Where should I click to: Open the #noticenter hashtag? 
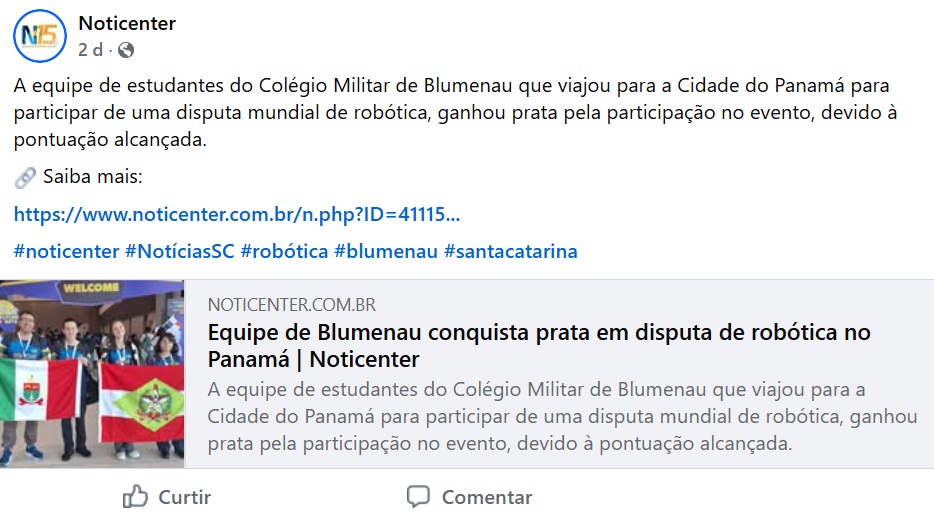67,251
